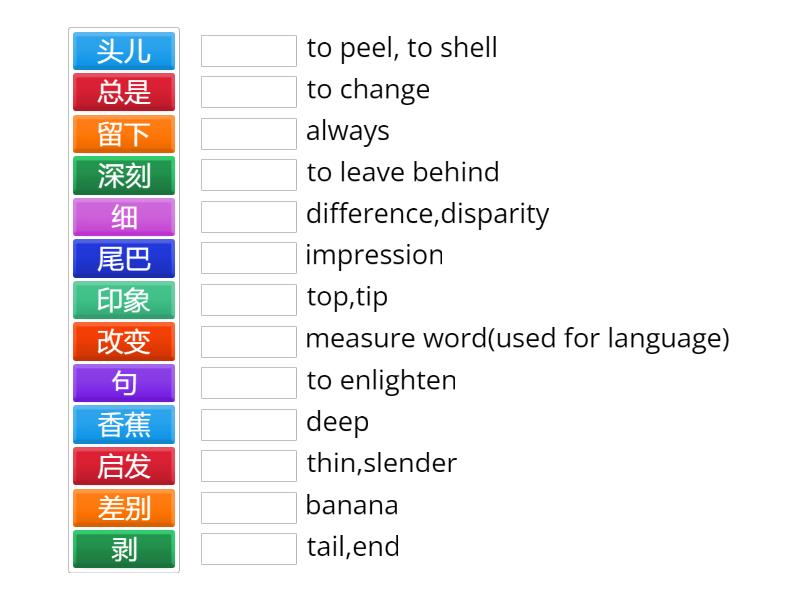800x600 pixels.
Task: Pick the orange 留下 tile
Action: click(124, 134)
